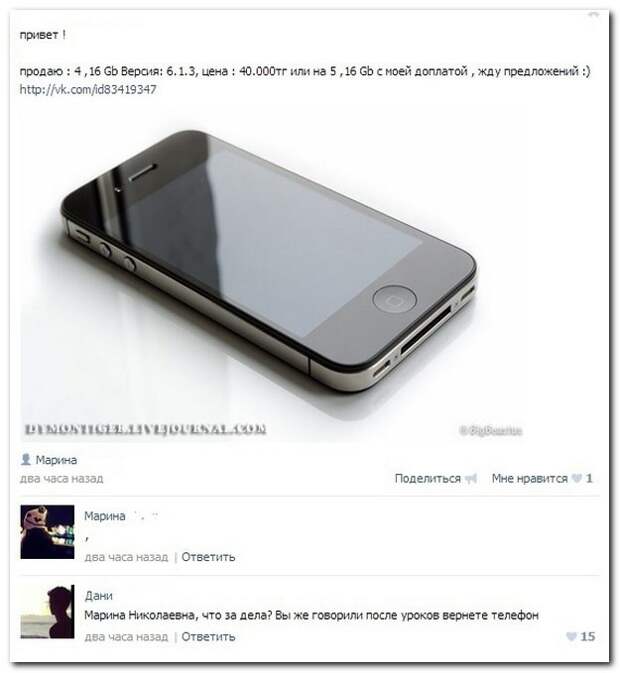The width and height of the screenshot is (620, 673).
Task: Click the post's 'два часа назад' timestamp
Action: pos(61,479)
